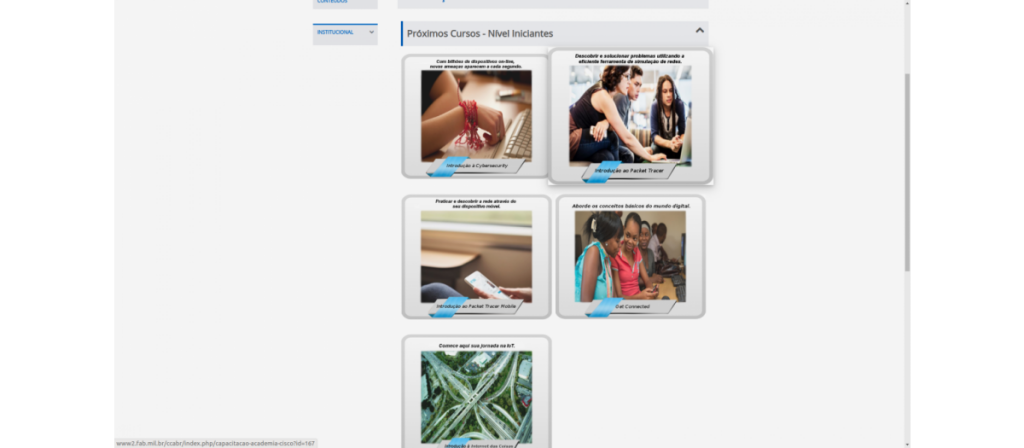Click 'Aborde os conceitos básicos do mundo digital.'
Screen dimensions: 1024x448
631,206
